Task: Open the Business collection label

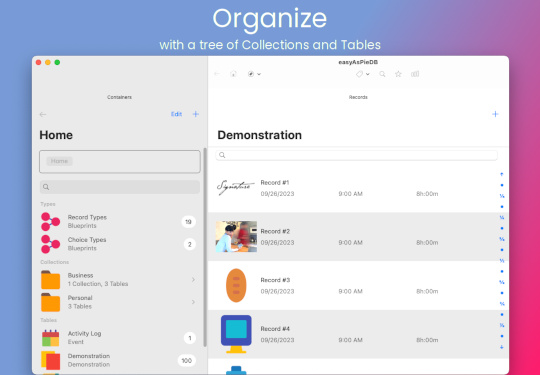Action: pyautogui.click(x=80, y=275)
